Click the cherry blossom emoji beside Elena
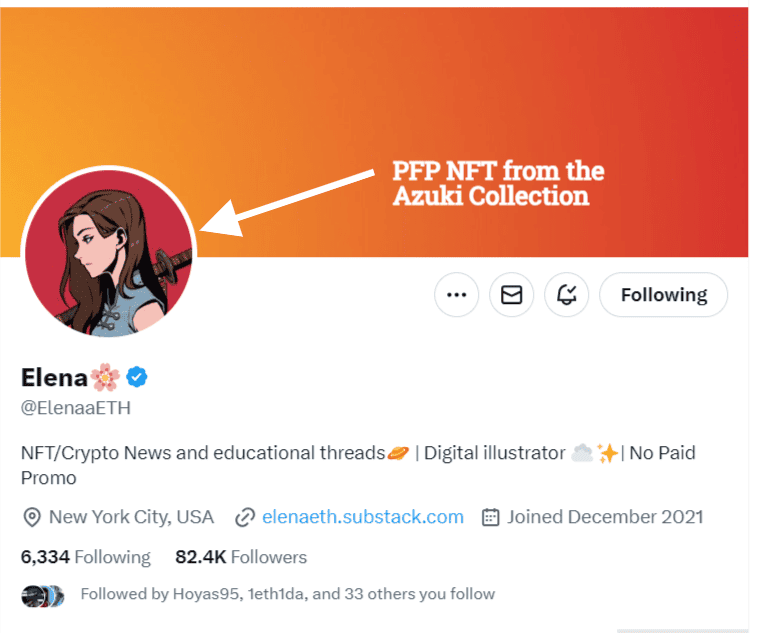 tap(105, 377)
